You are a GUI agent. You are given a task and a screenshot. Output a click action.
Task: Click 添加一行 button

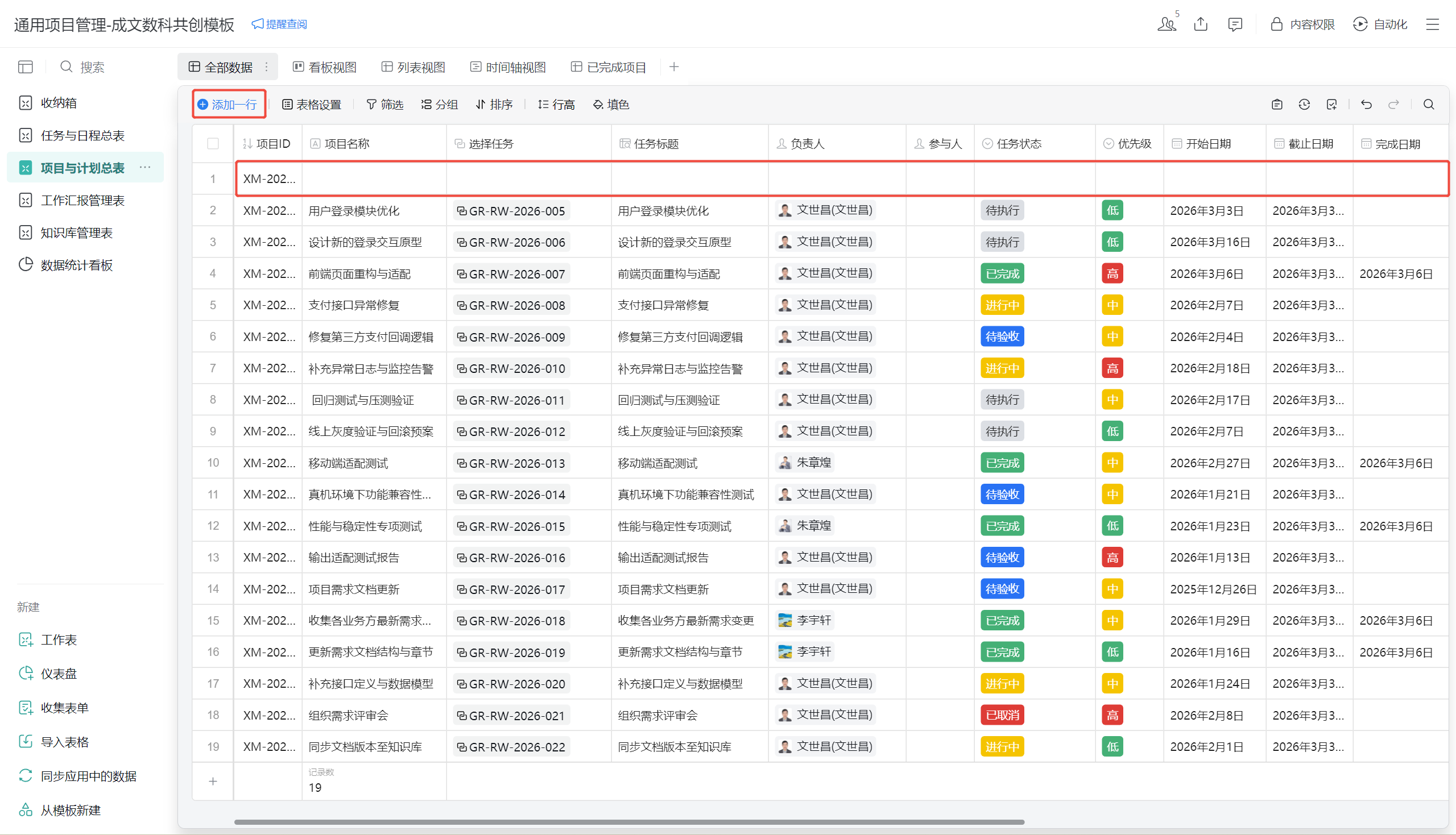point(228,105)
